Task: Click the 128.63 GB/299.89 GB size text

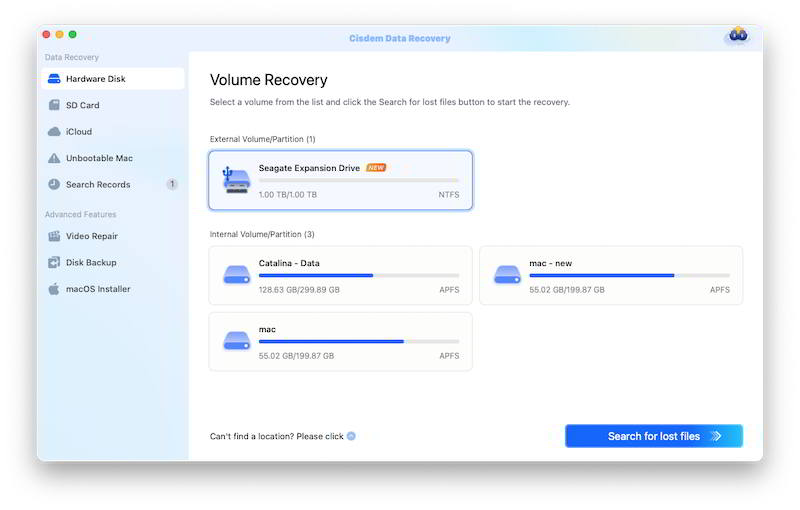Action: (x=299, y=290)
